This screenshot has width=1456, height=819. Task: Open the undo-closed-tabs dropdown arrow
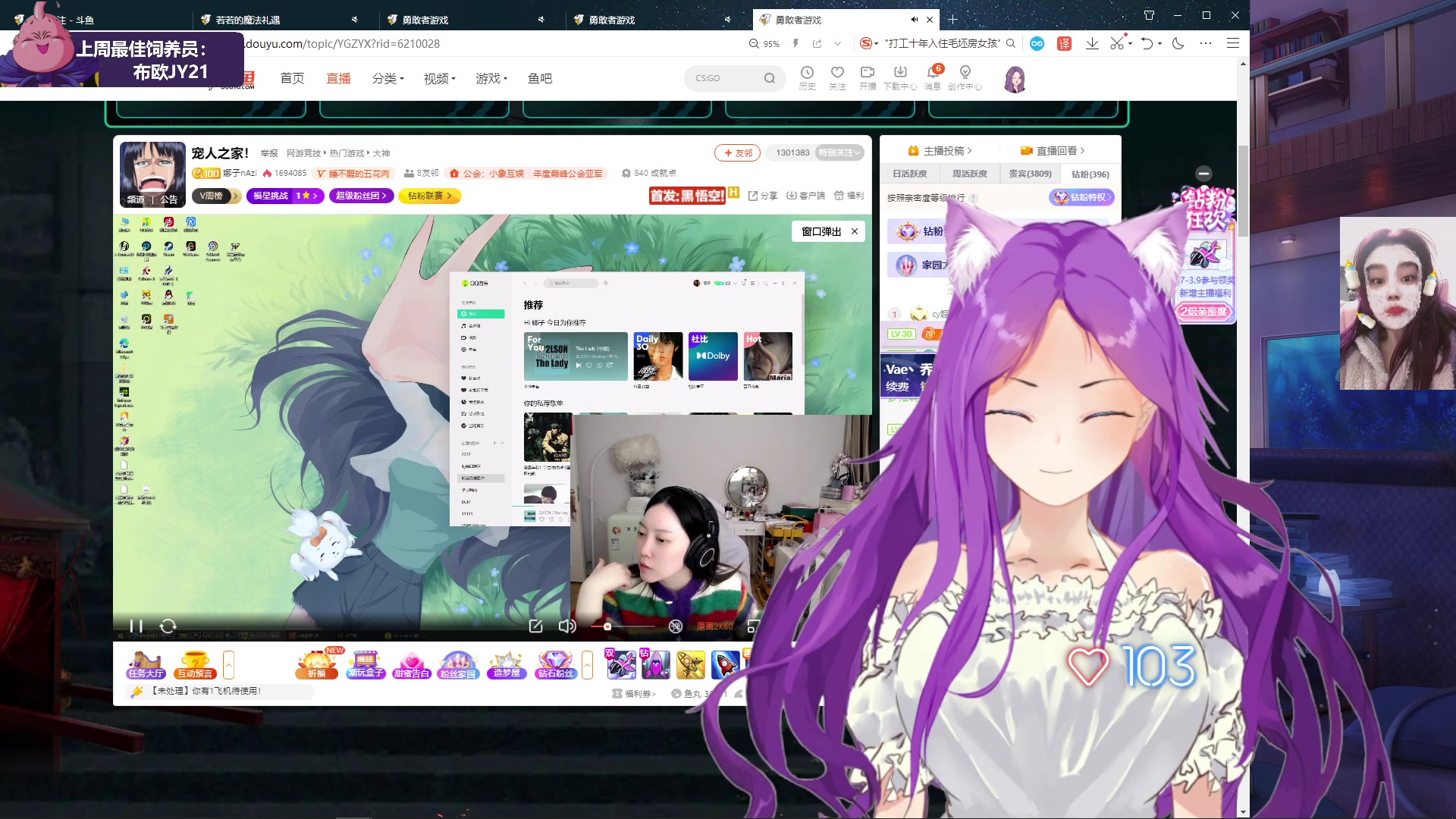1159,44
